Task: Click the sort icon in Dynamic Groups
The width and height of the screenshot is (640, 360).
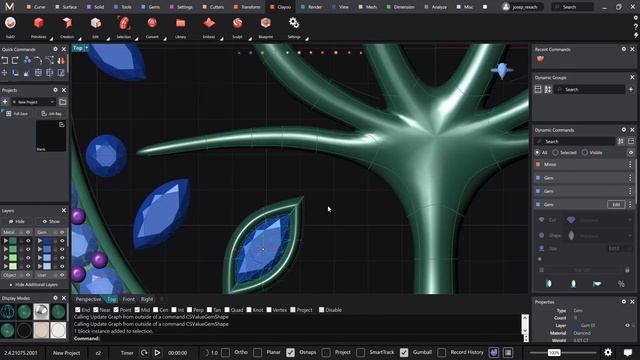Action: coord(548,89)
